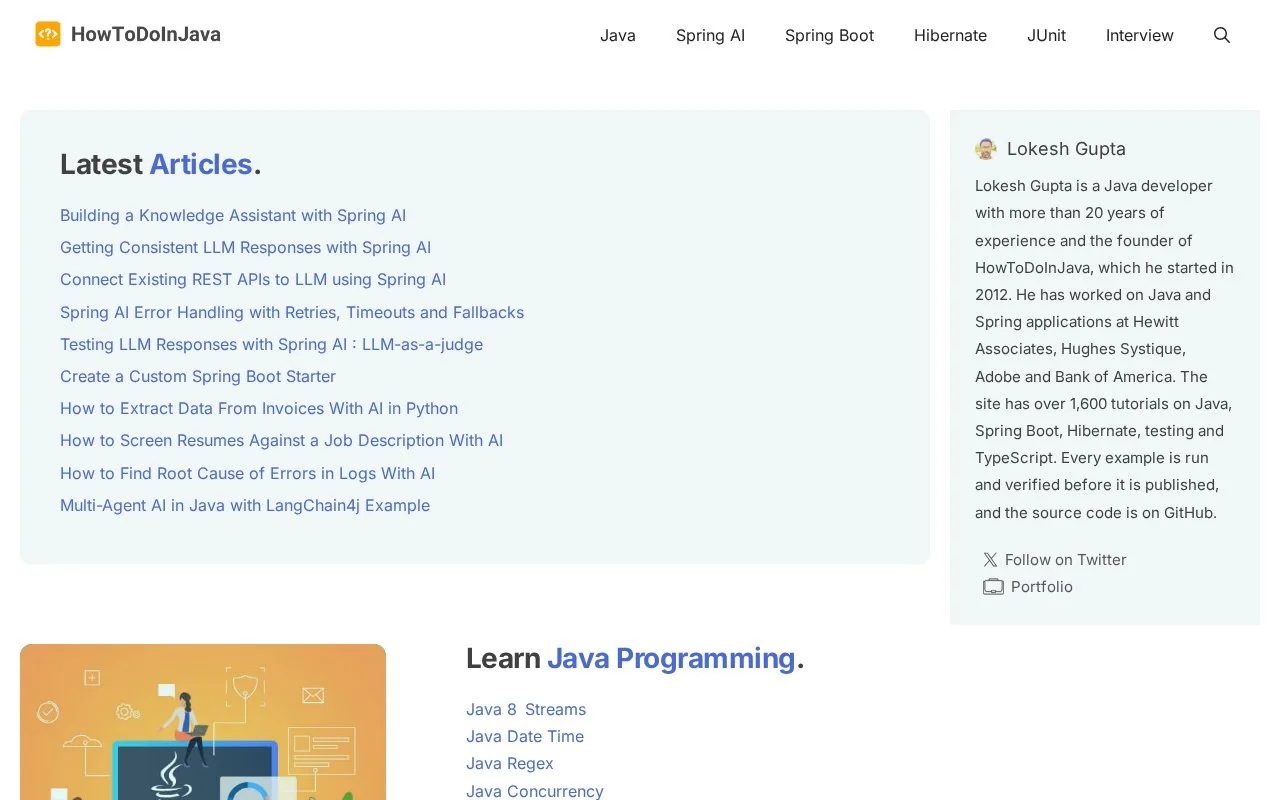Open 'Getting Consistent LLM Responses with Spring AI'
Viewport: 1280px width, 800px height.
coord(245,247)
